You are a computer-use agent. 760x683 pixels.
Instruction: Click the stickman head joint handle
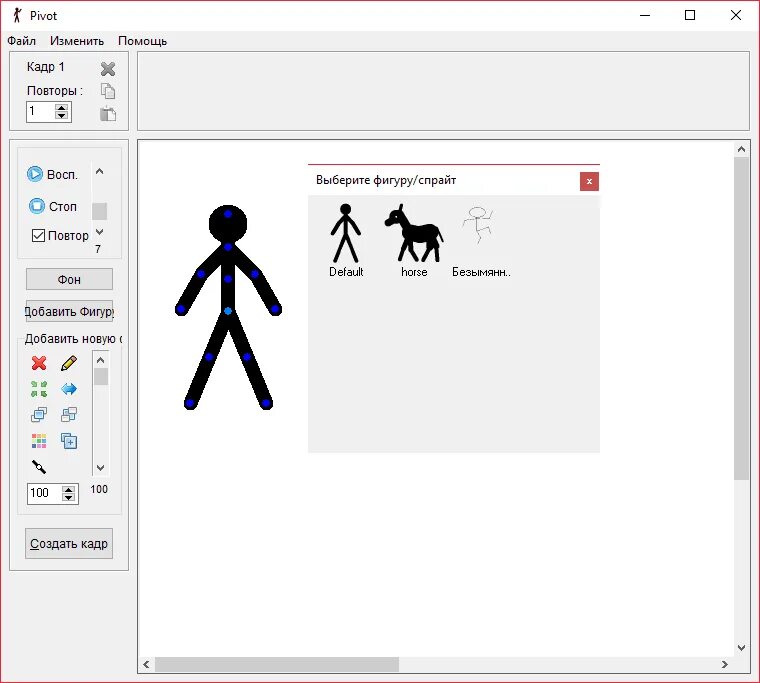228,214
